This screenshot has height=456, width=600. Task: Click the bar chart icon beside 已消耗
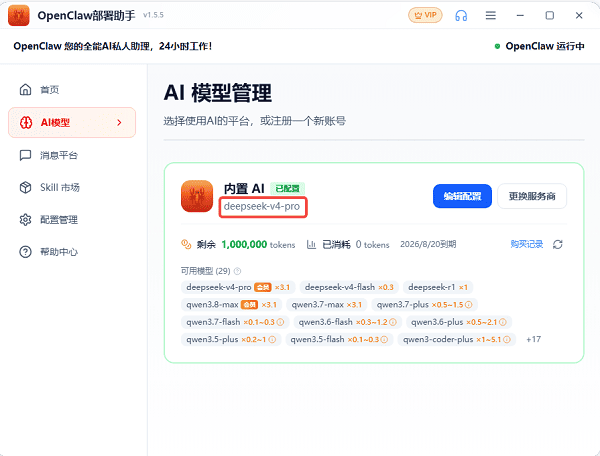[x=311, y=244]
